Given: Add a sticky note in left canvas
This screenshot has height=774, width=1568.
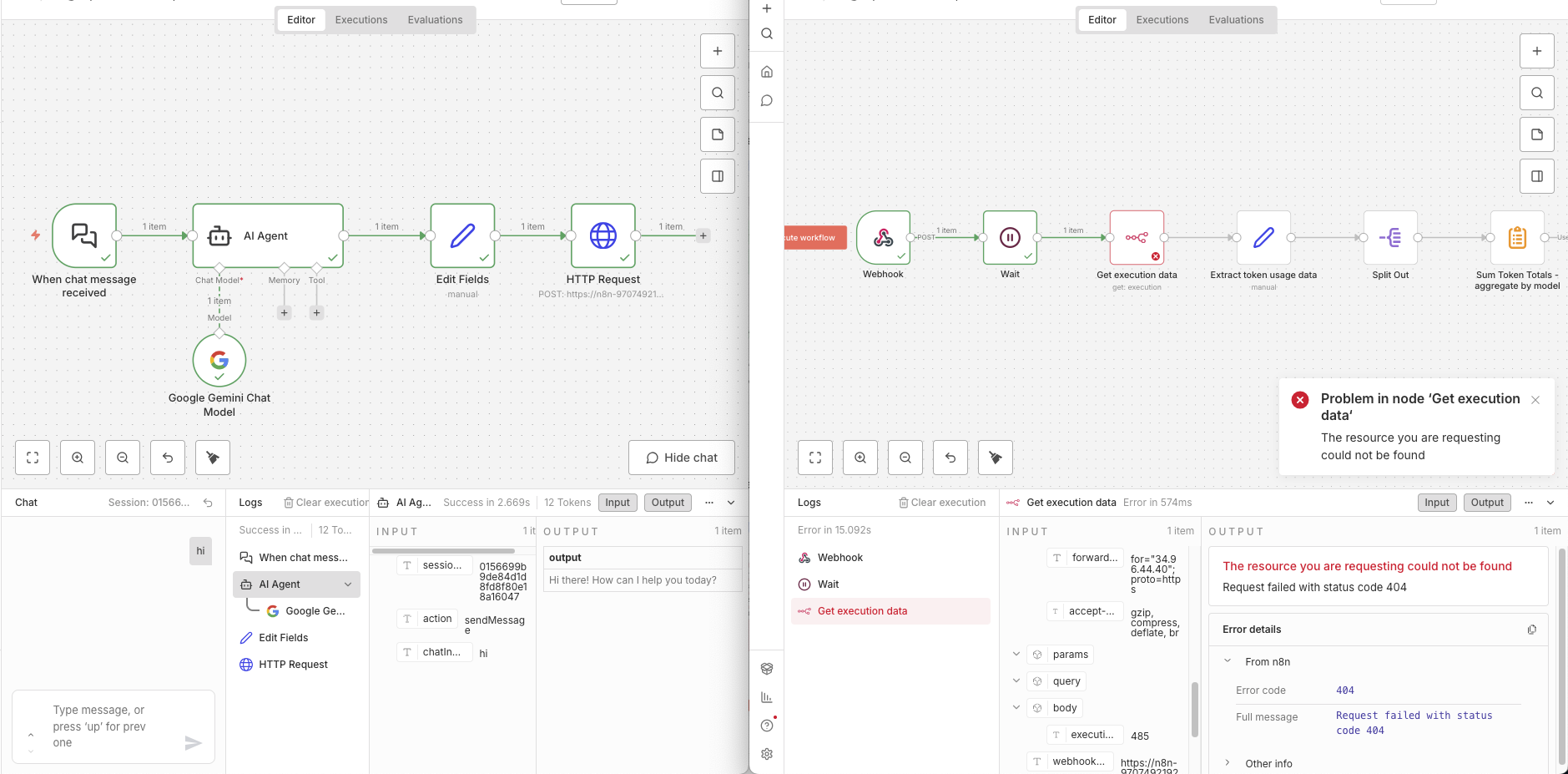Looking at the screenshot, I should (x=717, y=134).
